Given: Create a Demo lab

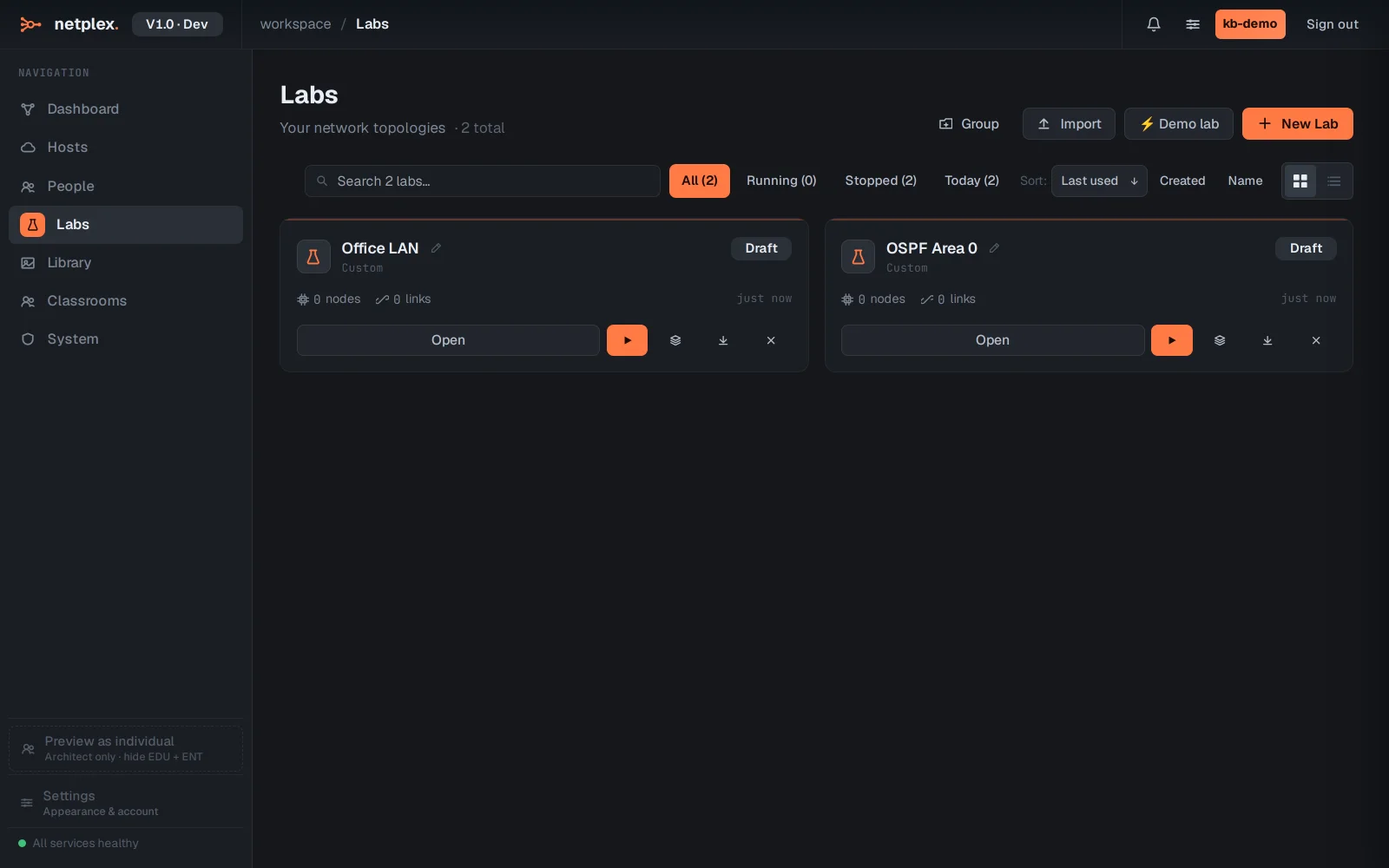Looking at the screenshot, I should [x=1179, y=124].
